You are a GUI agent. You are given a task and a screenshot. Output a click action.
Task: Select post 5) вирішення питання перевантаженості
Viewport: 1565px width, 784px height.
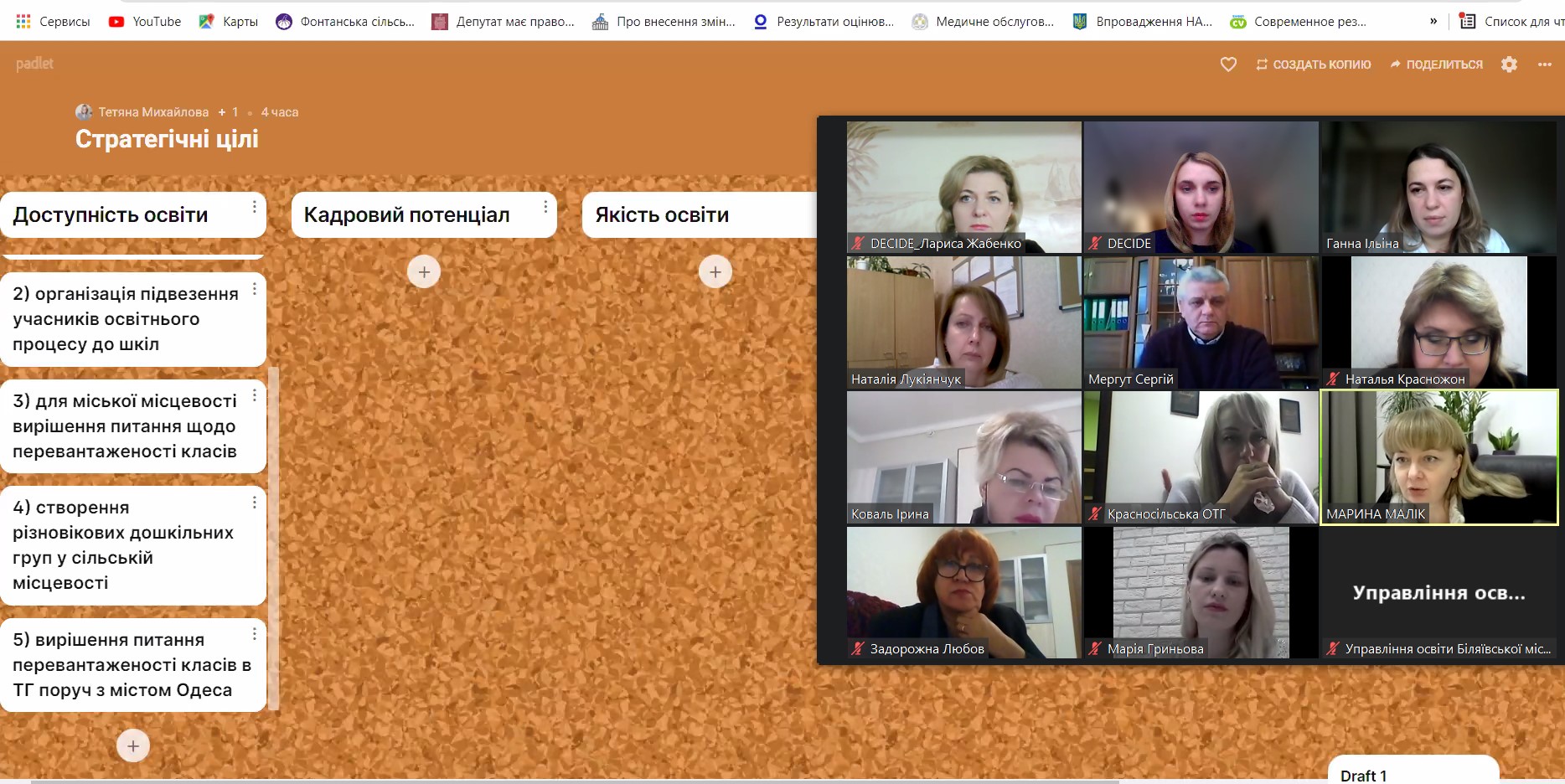[x=133, y=665]
